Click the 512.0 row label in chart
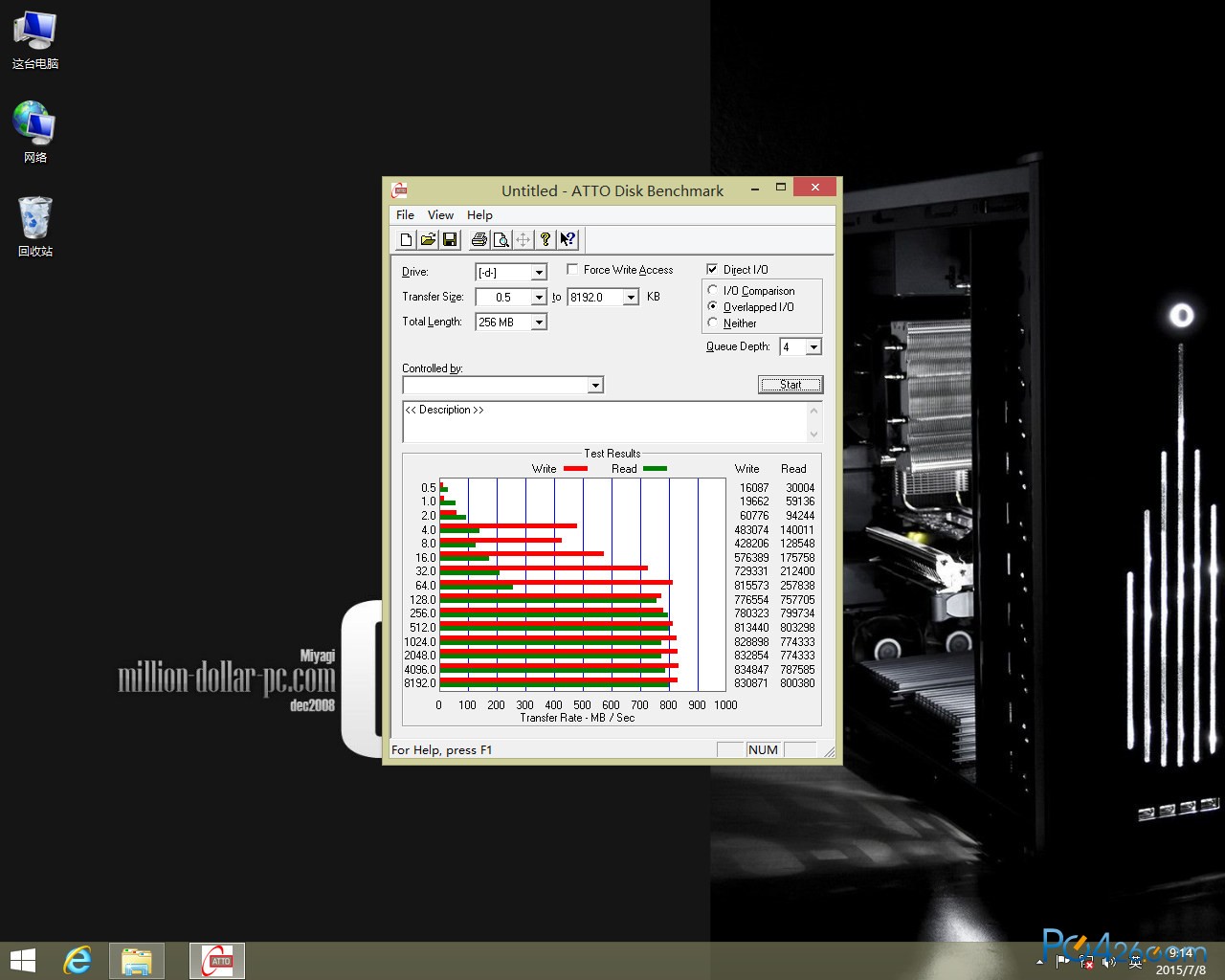Image resolution: width=1225 pixels, height=980 pixels. [423, 628]
